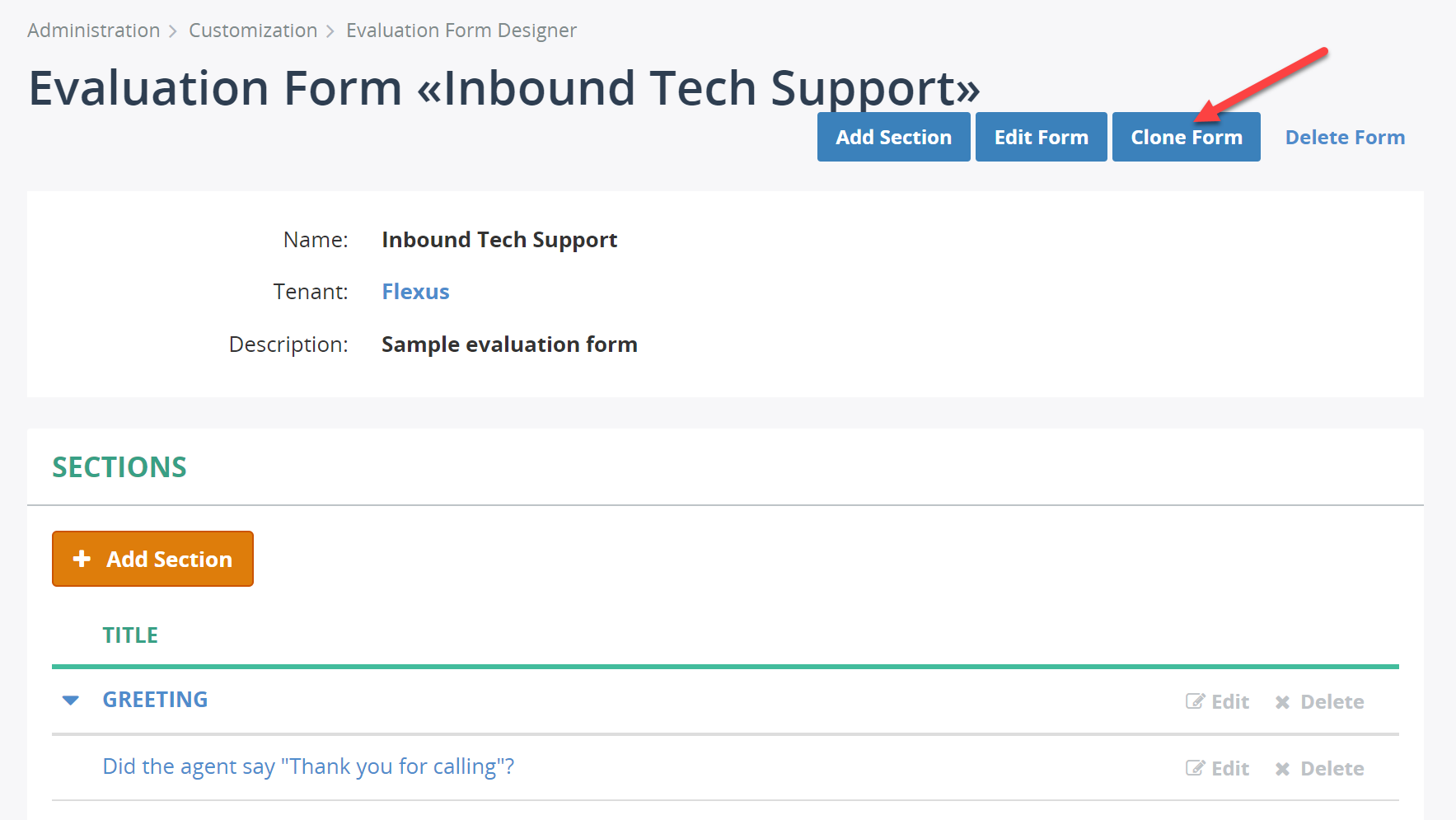This screenshot has width=1456, height=820.
Task: Click the orange Add Section button
Action: 152,559
